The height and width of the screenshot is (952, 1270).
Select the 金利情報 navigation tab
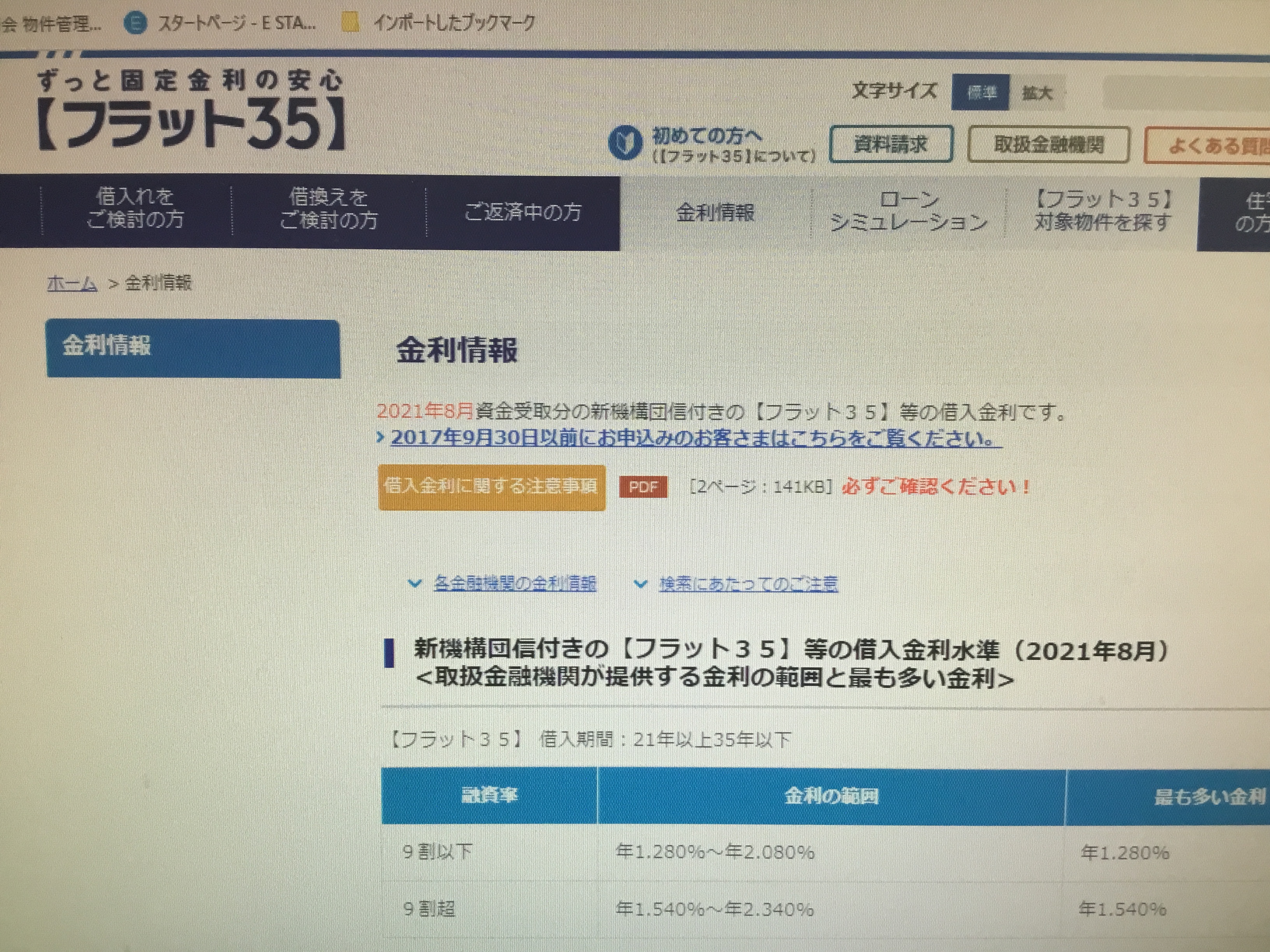click(716, 213)
